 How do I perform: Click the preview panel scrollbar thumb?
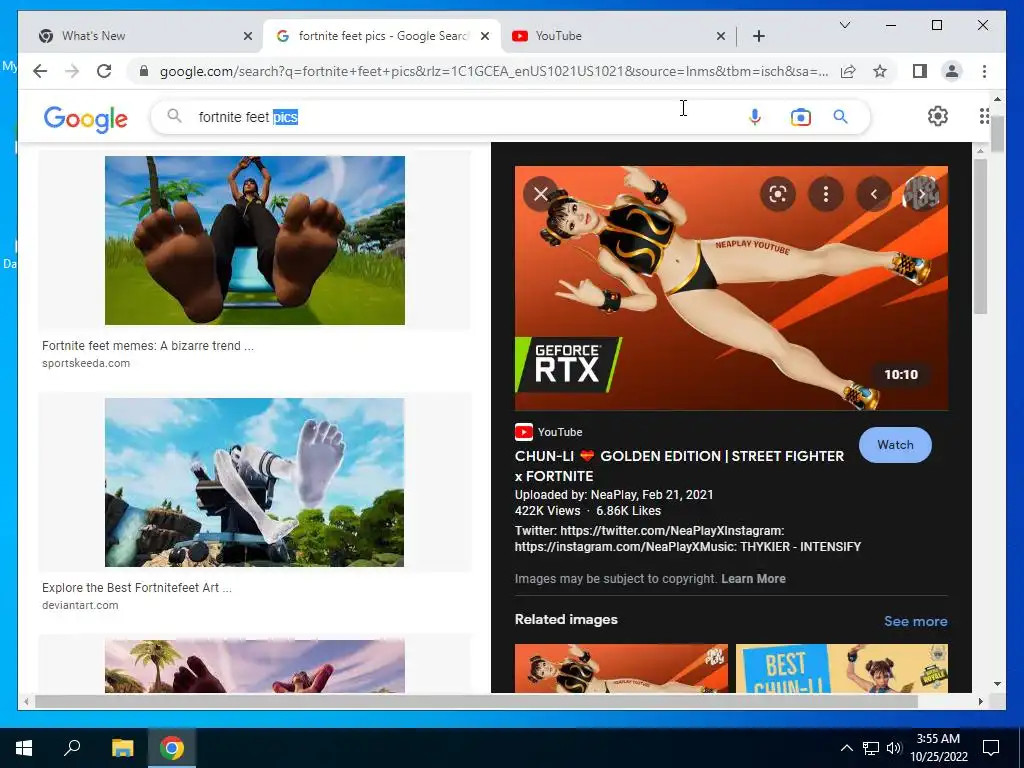[x=980, y=236]
